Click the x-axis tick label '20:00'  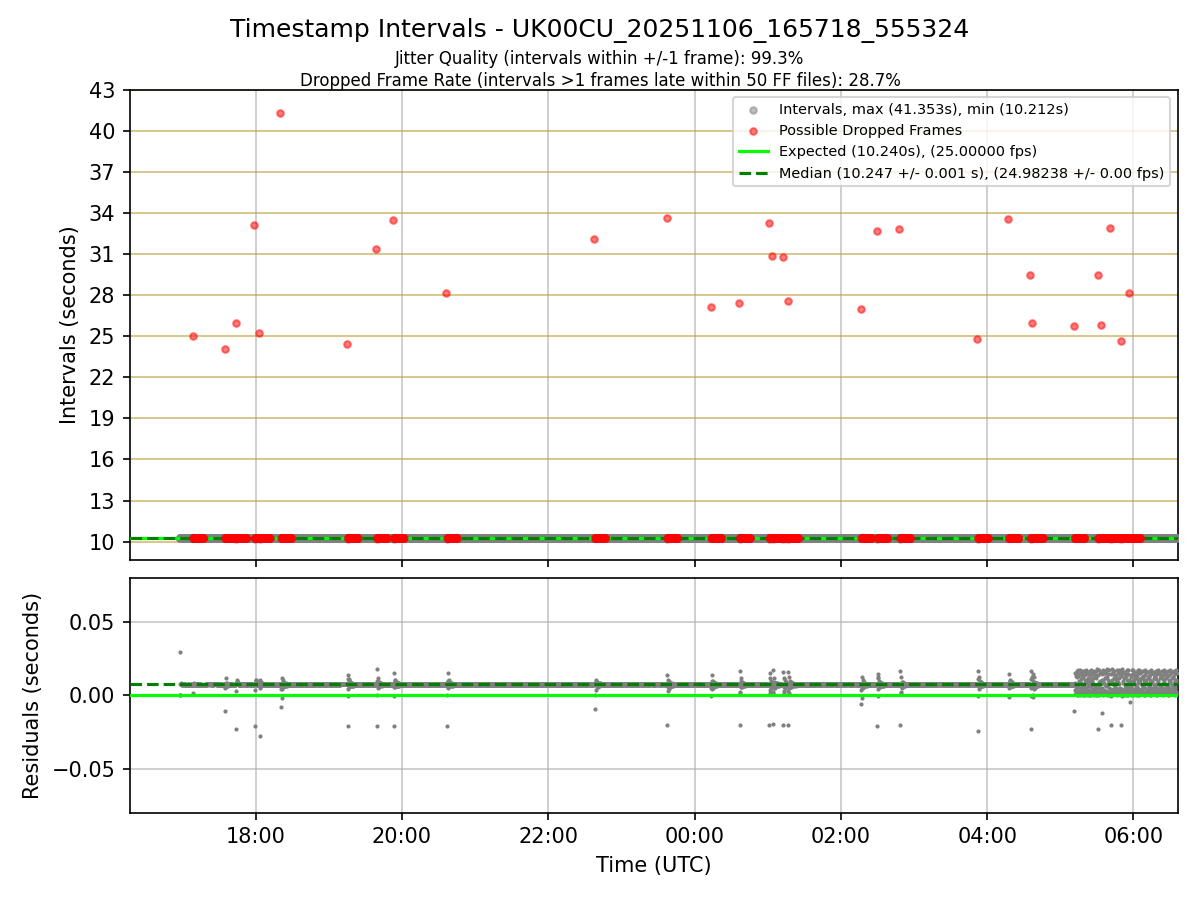pyautogui.click(x=401, y=836)
